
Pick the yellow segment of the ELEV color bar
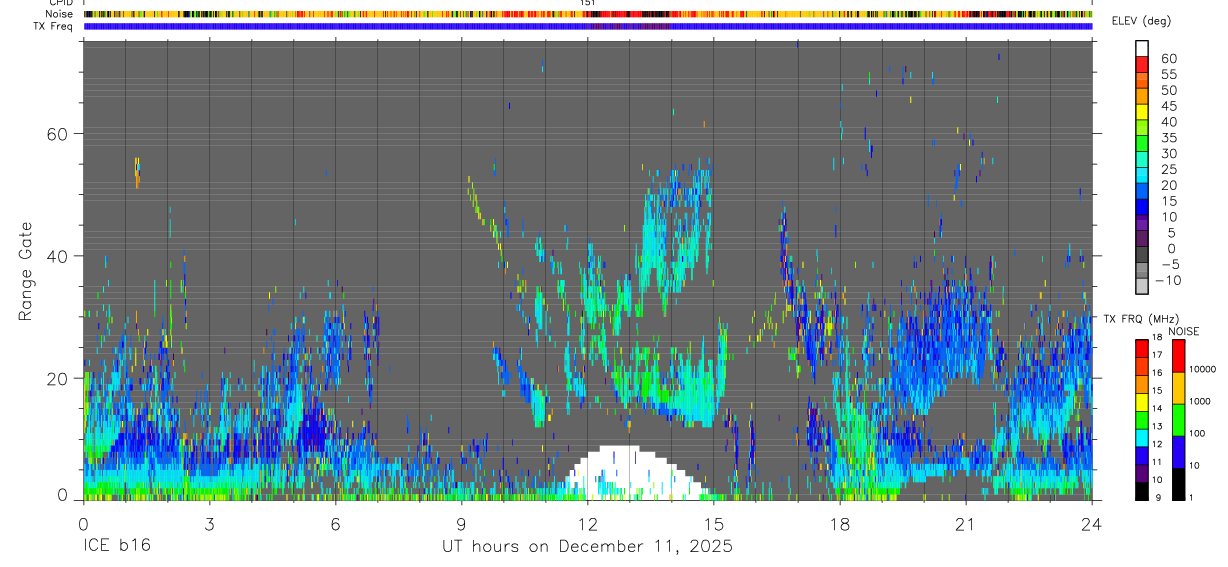tap(1142, 112)
